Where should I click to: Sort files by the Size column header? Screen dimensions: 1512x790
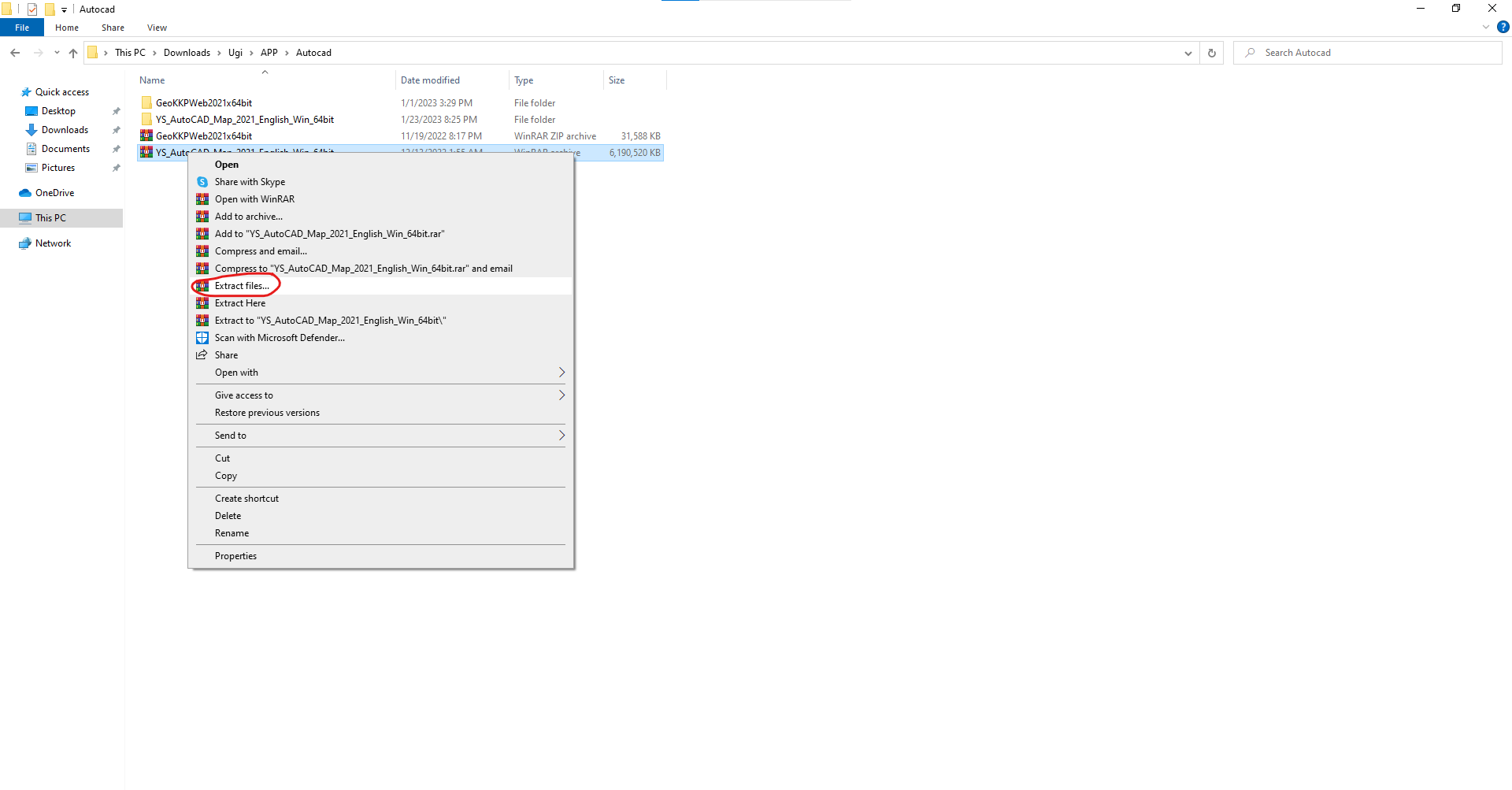point(635,80)
